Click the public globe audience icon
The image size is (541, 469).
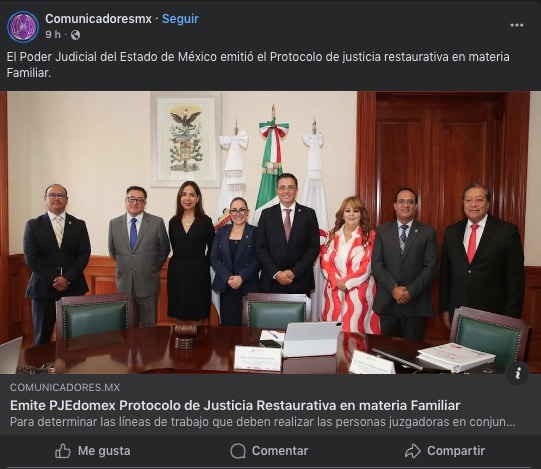75,35
